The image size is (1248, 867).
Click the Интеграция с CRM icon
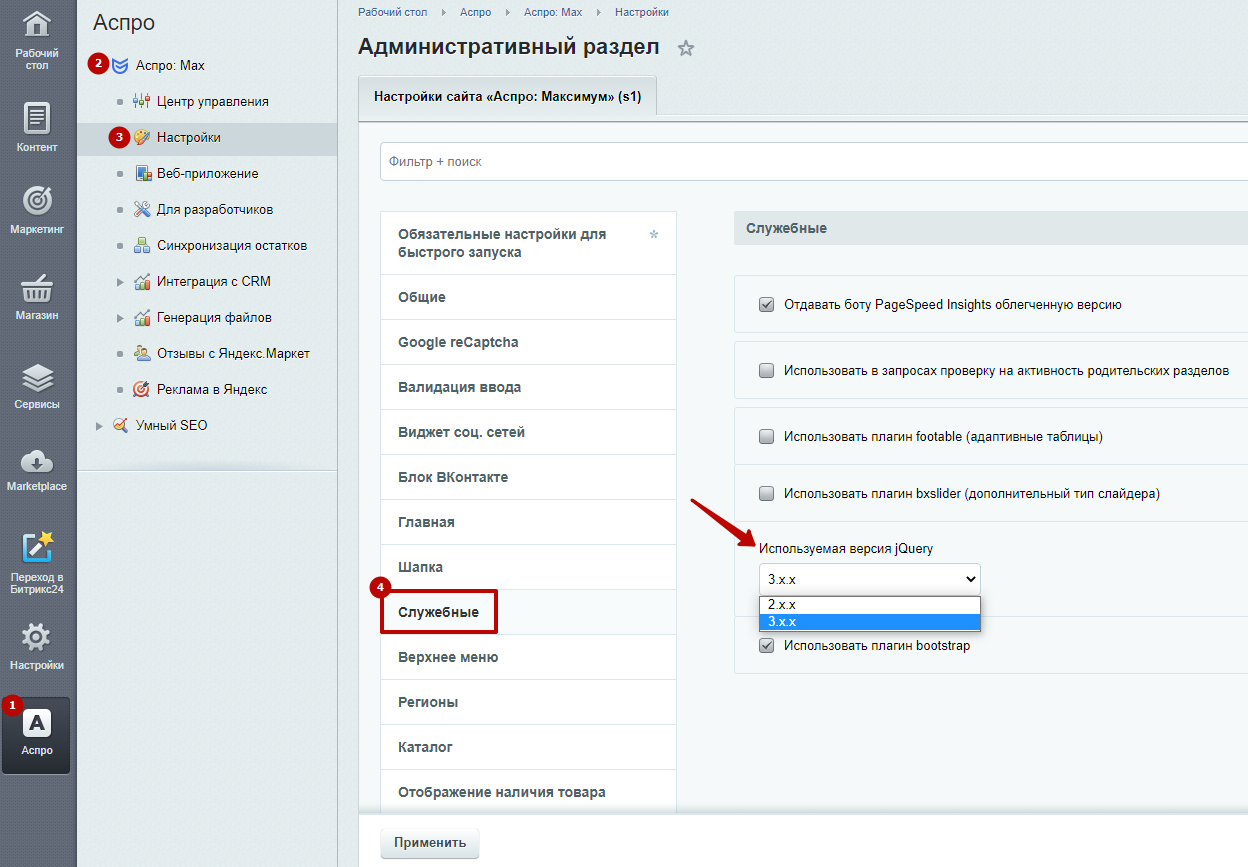(141, 281)
